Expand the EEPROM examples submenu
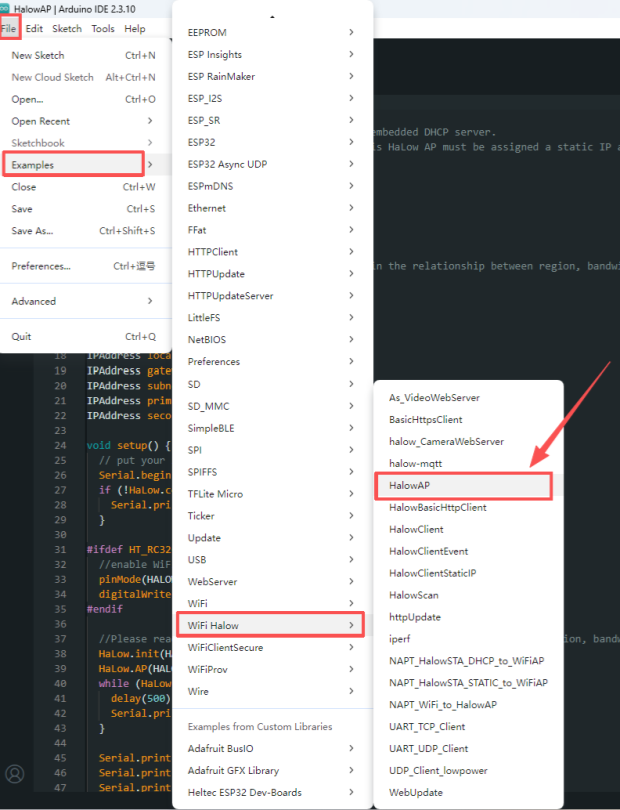The width and height of the screenshot is (620, 810). tap(272, 33)
